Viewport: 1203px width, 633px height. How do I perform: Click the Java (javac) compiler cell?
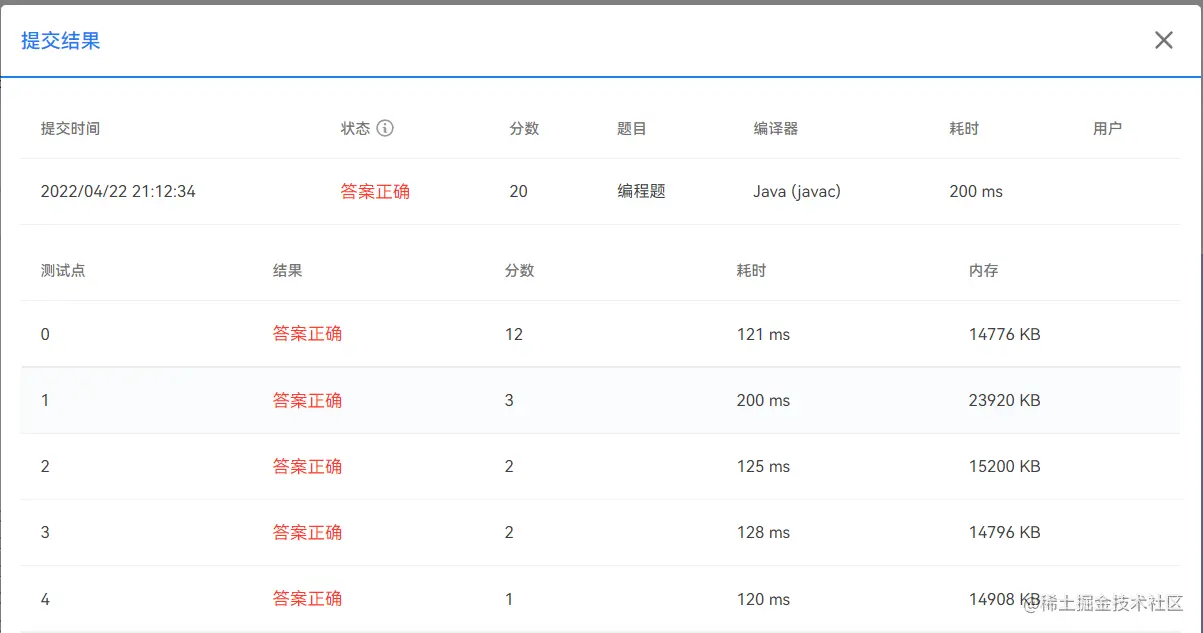point(797,191)
